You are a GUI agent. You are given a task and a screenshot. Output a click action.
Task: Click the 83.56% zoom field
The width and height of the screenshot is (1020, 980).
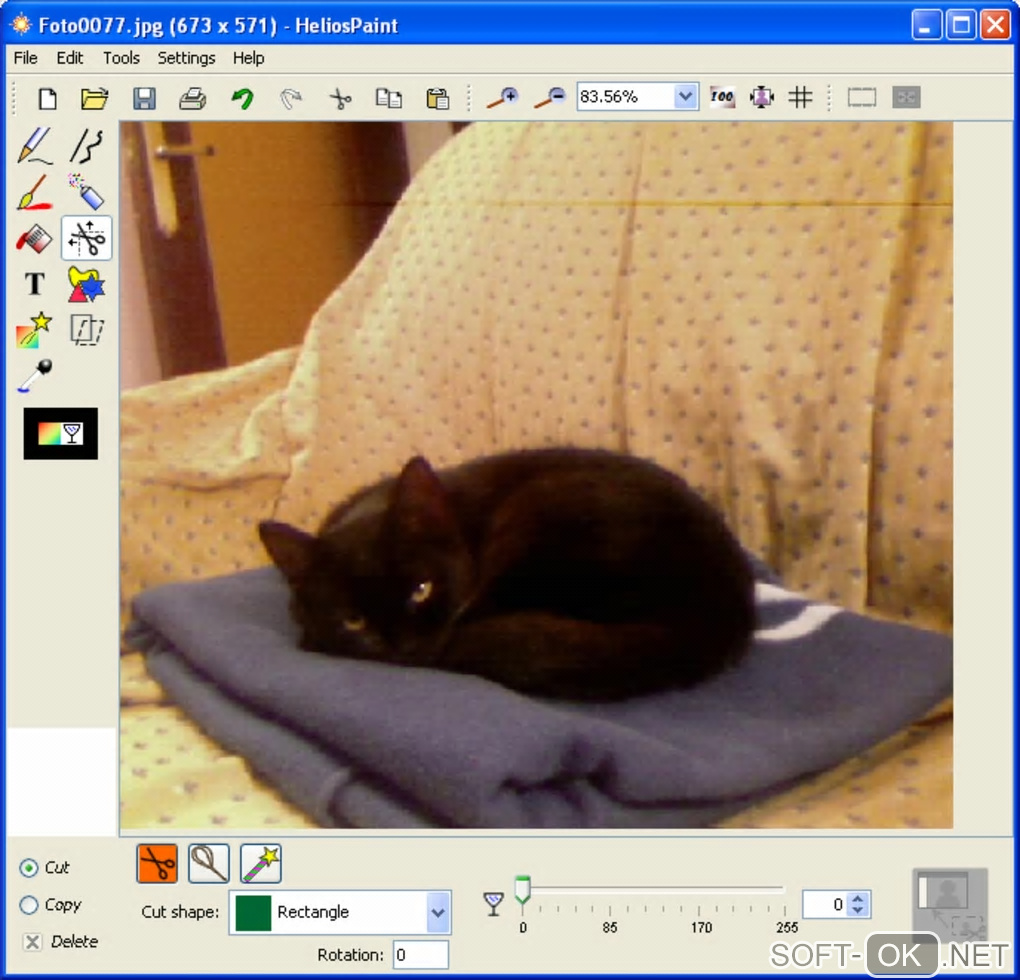624,97
